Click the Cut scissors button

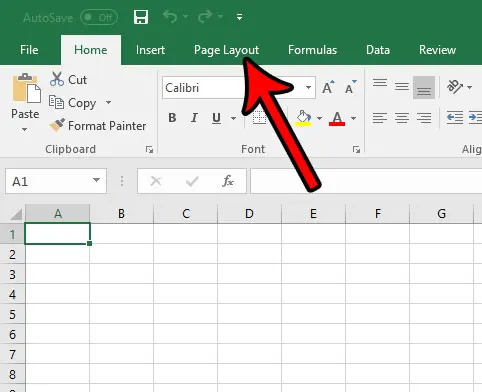point(69,80)
